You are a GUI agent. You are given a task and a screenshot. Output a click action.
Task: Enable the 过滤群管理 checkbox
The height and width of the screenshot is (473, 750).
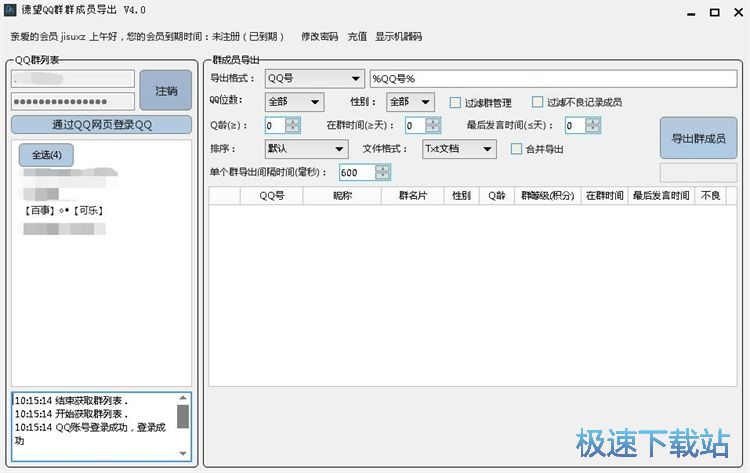pos(456,102)
